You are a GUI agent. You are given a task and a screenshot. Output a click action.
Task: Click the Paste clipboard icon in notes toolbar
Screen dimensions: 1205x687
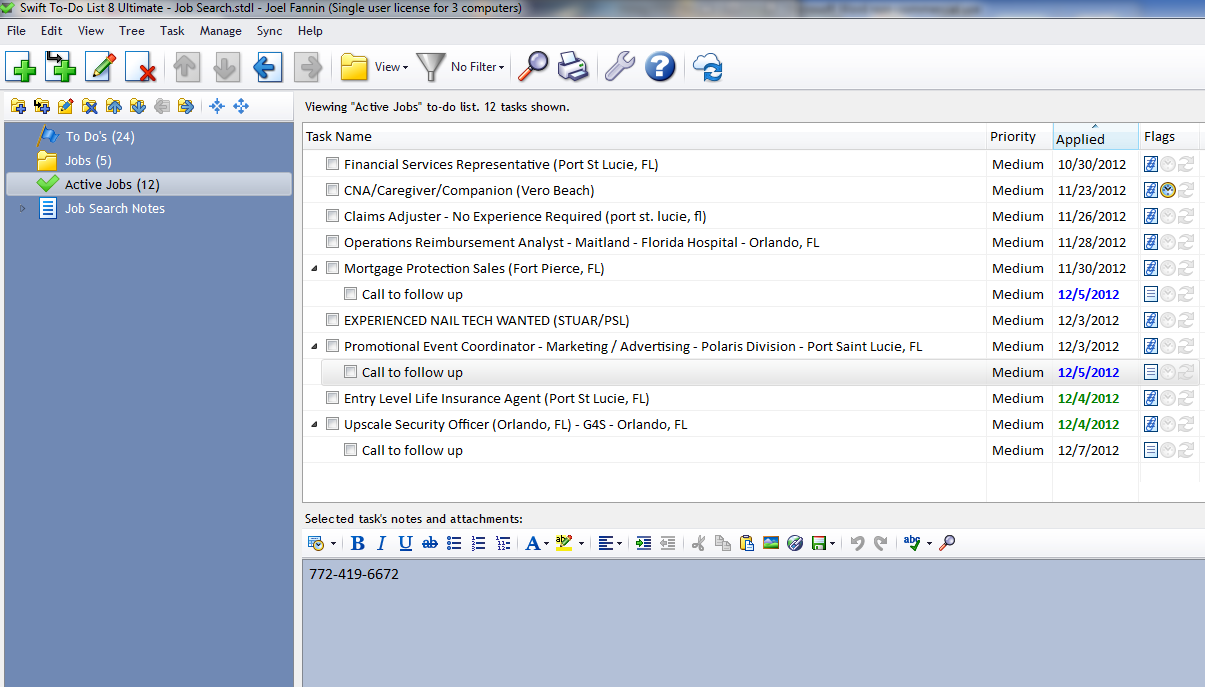(747, 543)
